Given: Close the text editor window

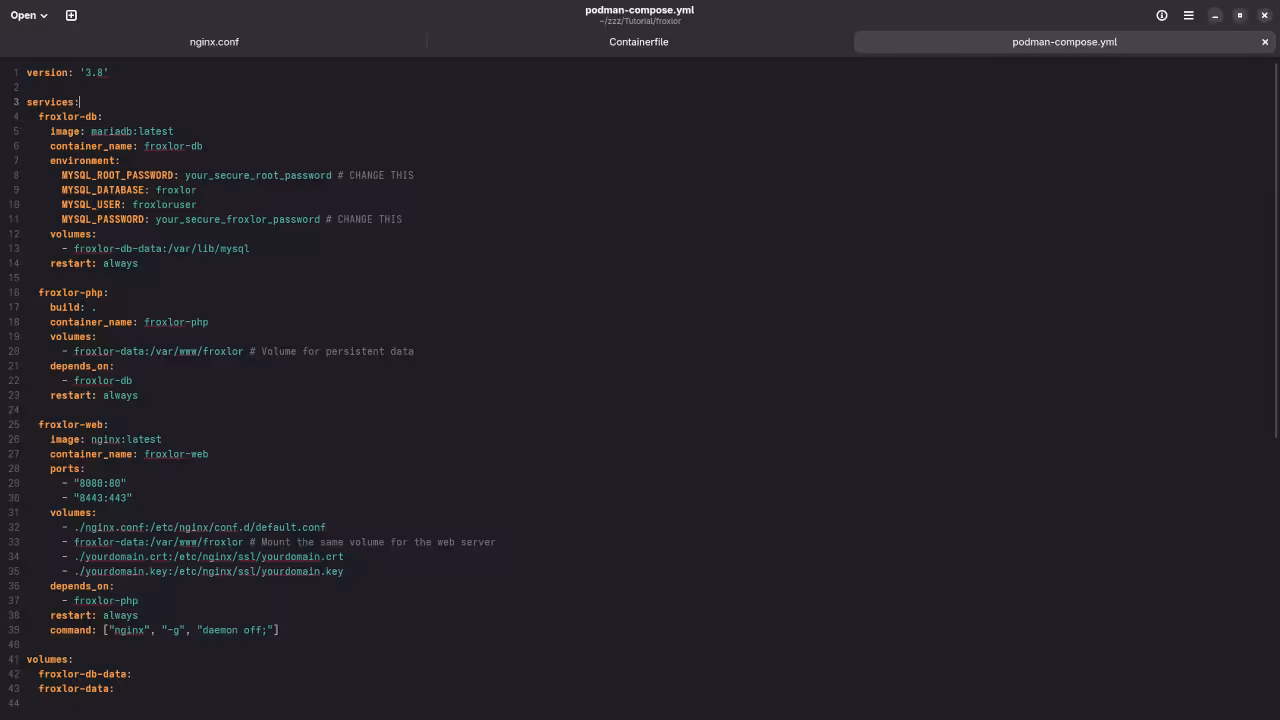Looking at the screenshot, I should pos(1265,15).
